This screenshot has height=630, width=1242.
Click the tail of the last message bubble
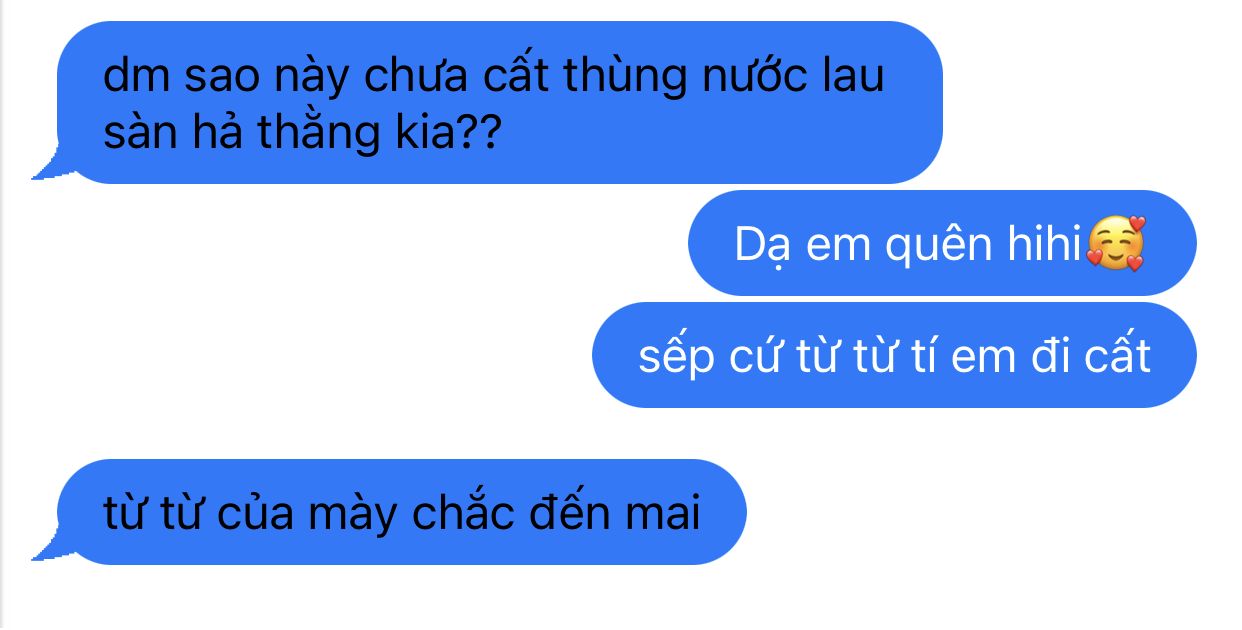point(48,547)
